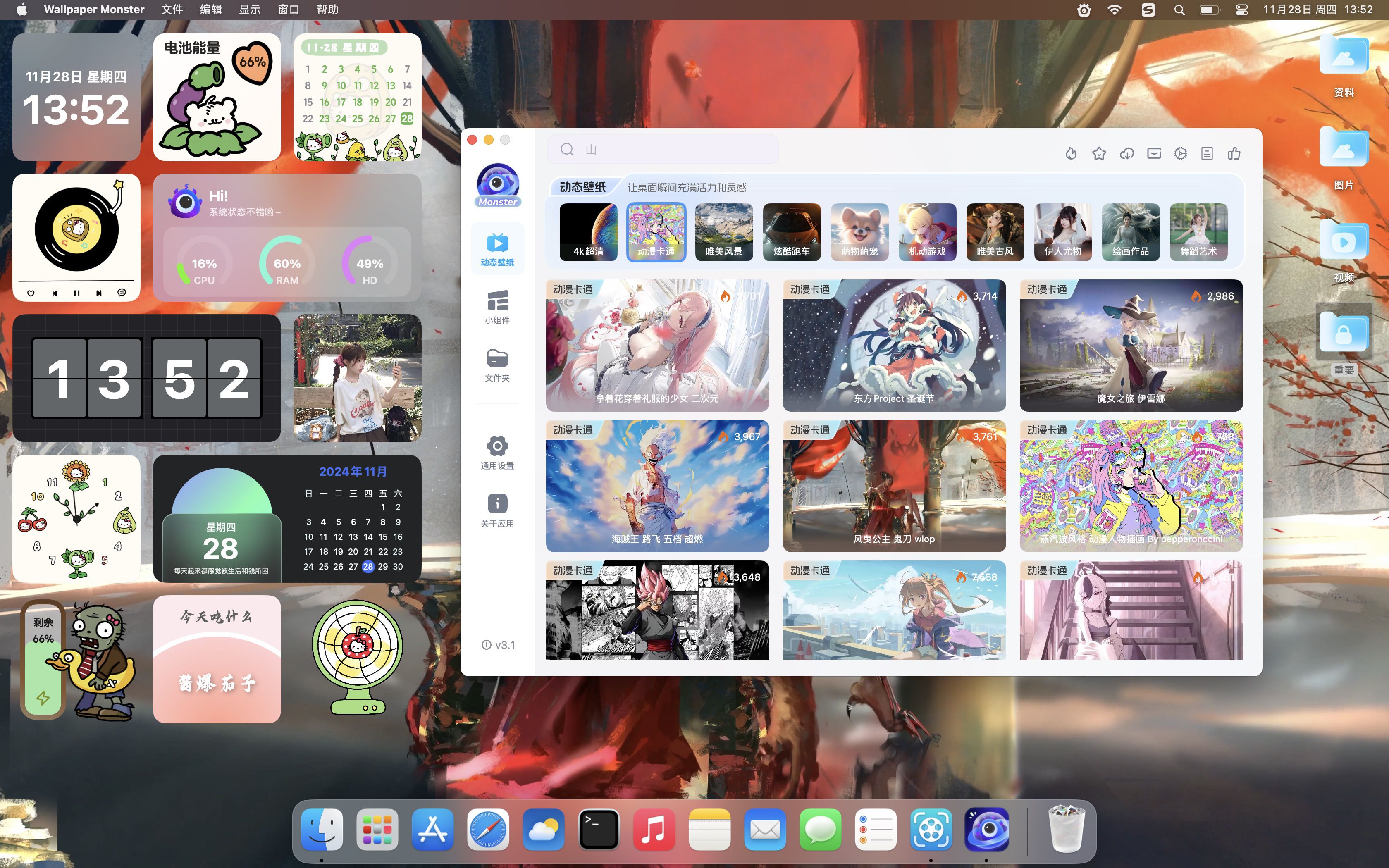
Task: Open 通用设置 in the sidebar
Action: tap(497, 452)
